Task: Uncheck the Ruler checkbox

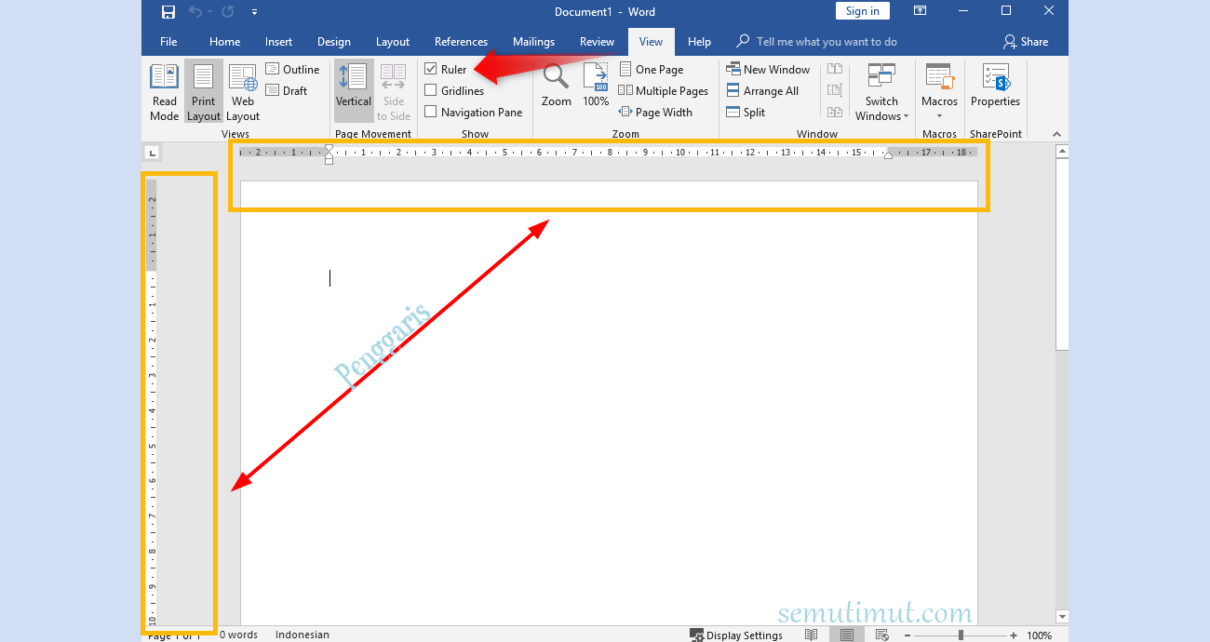Action: pos(430,69)
